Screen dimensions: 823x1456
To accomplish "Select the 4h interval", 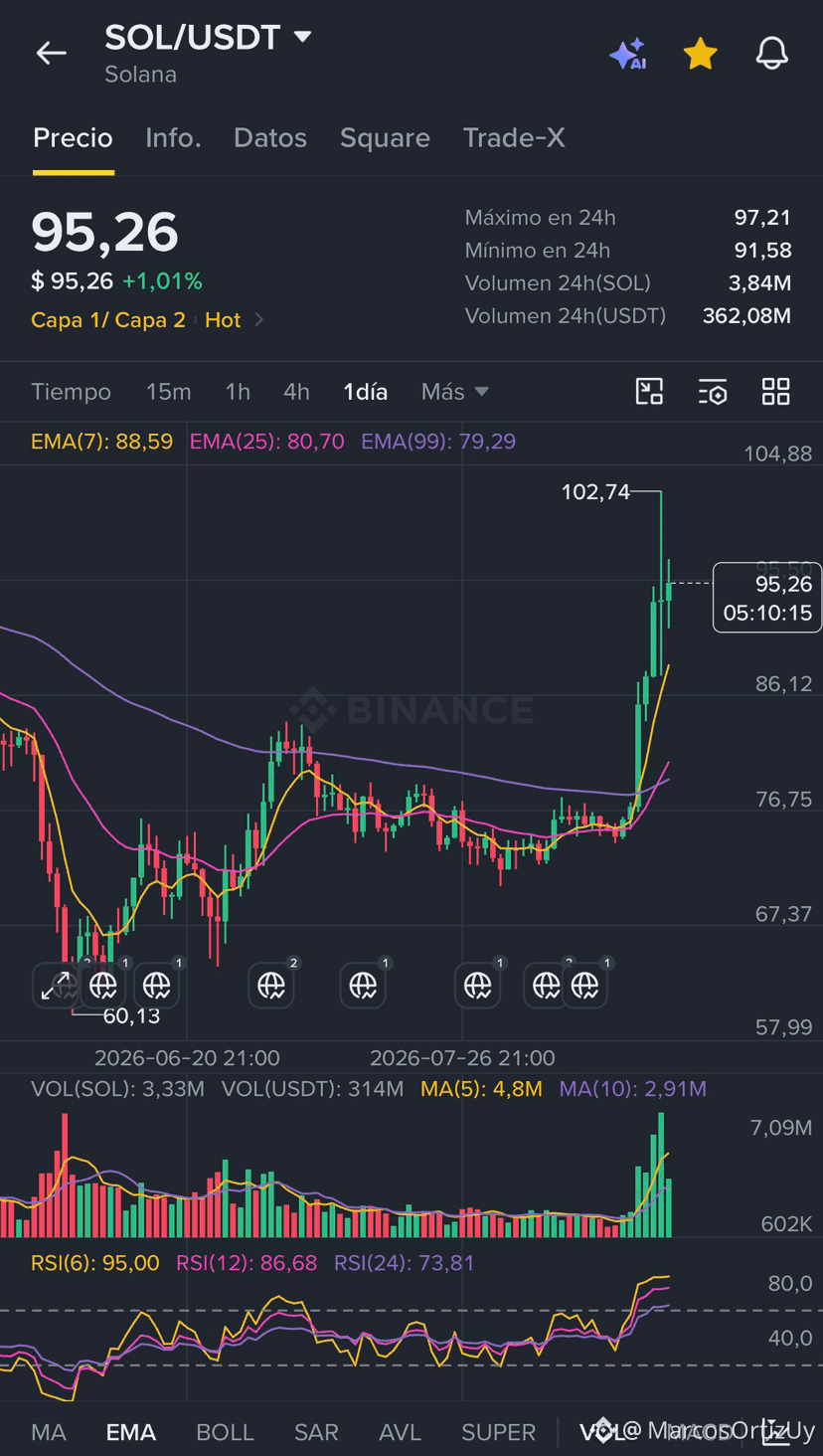I will coord(296,392).
